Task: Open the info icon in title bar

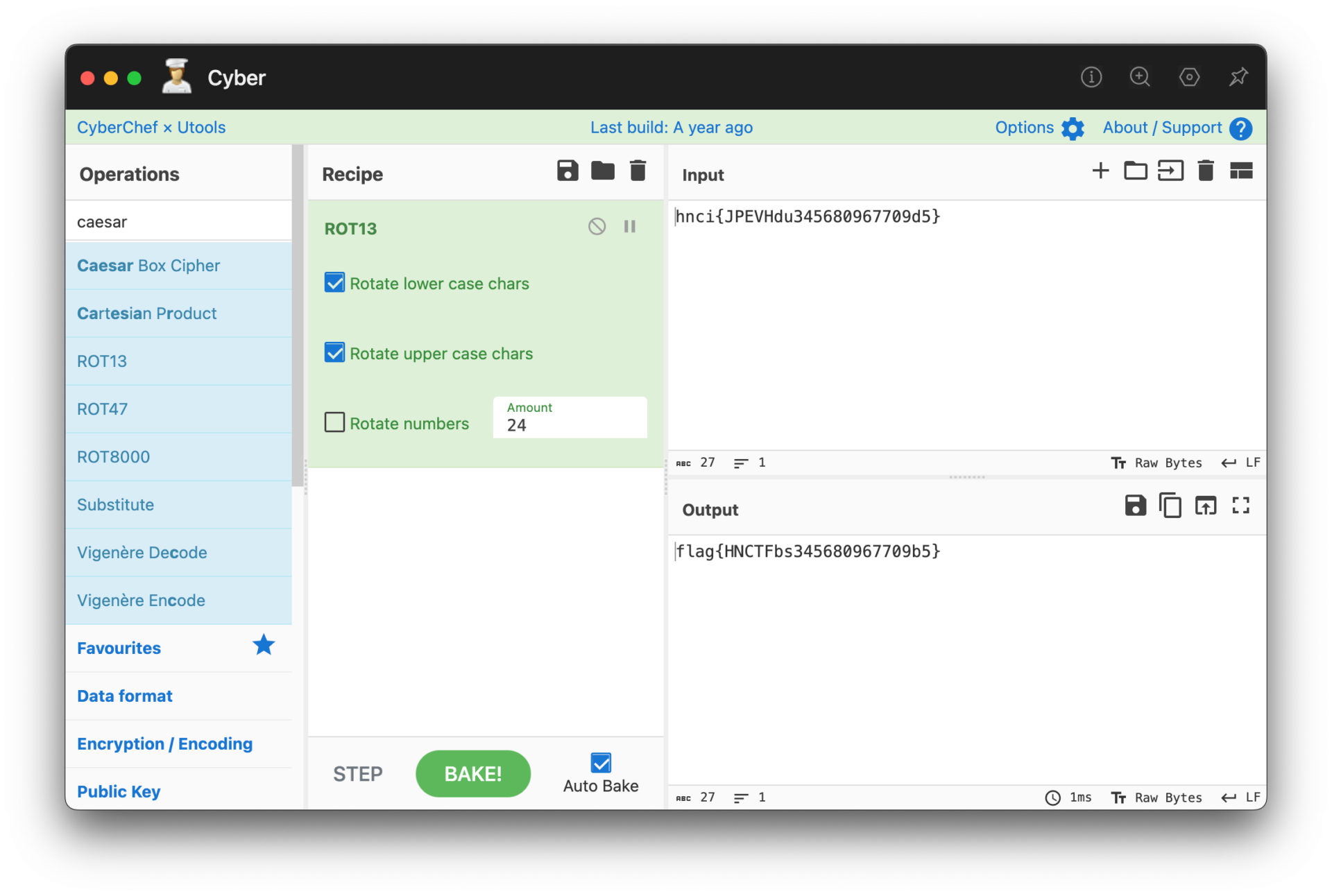Action: (1091, 77)
